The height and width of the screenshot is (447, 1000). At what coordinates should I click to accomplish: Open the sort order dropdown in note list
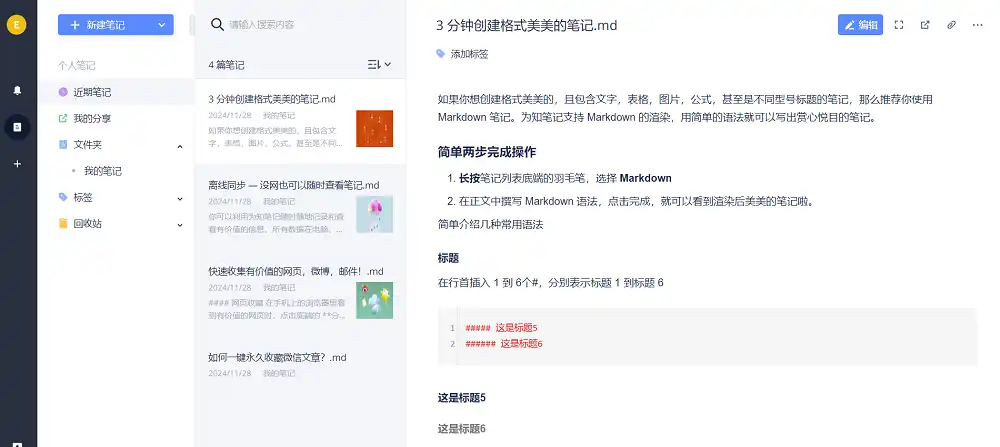pos(380,65)
